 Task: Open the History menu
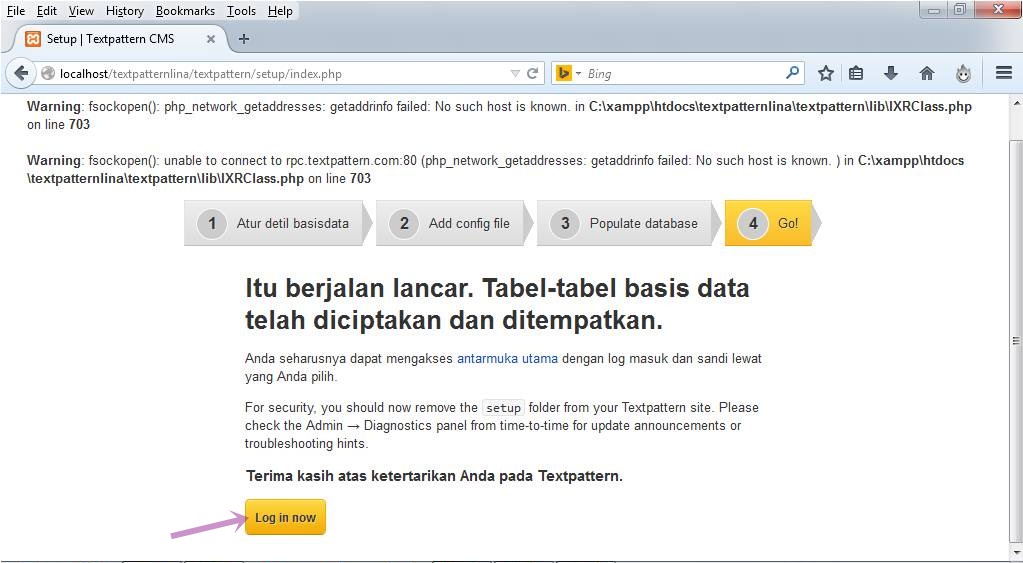pyautogui.click(x=124, y=11)
